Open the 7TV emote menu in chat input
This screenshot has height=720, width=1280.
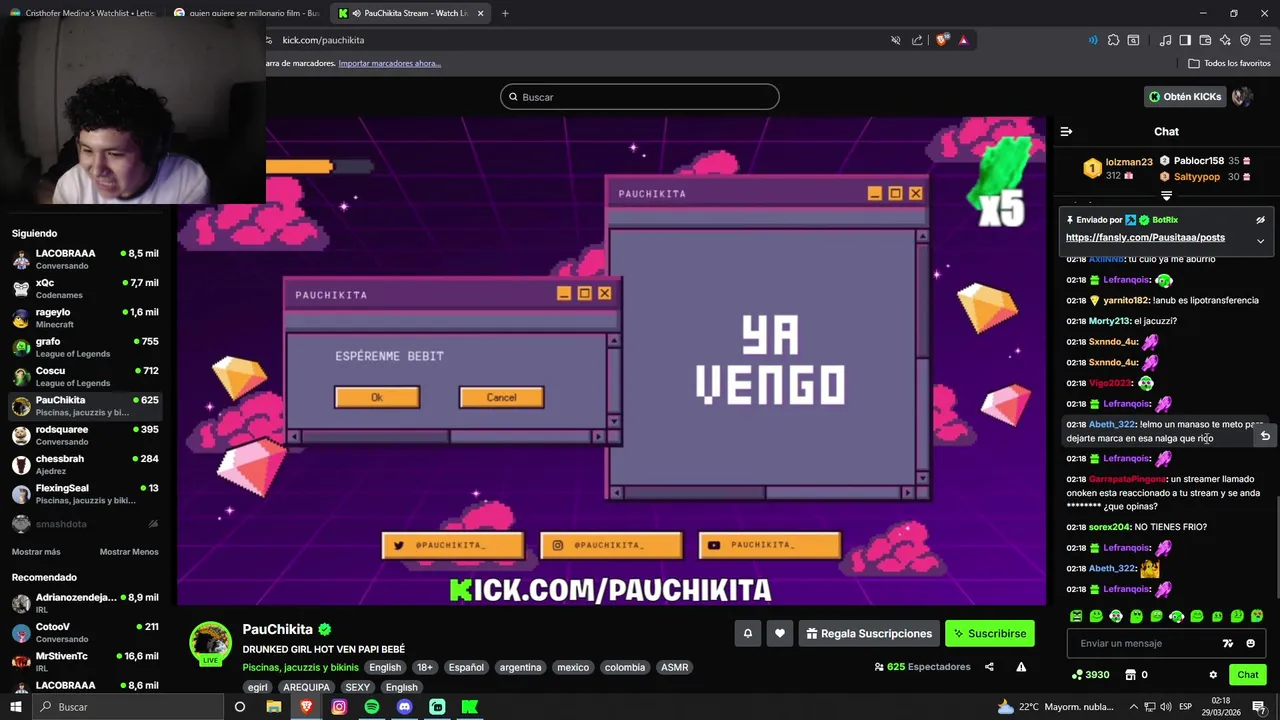(1228, 643)
